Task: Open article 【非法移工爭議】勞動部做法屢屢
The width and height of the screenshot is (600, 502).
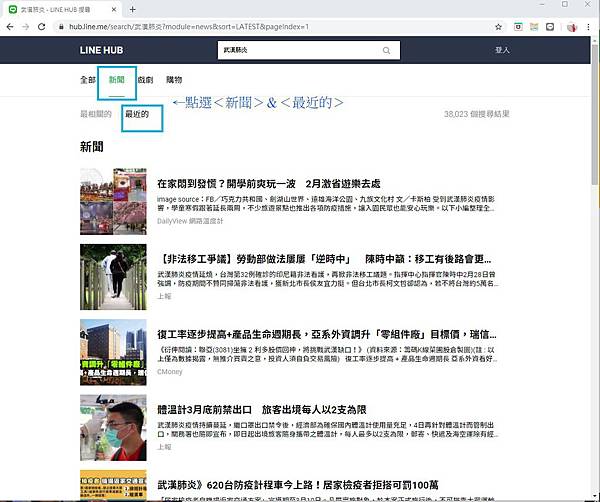Action: [x=324, y=259]
